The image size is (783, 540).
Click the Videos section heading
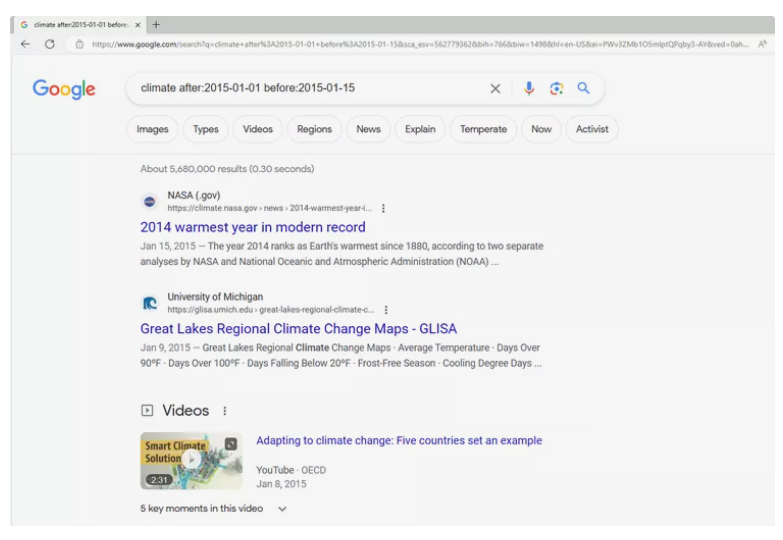(x=186, y=411)
